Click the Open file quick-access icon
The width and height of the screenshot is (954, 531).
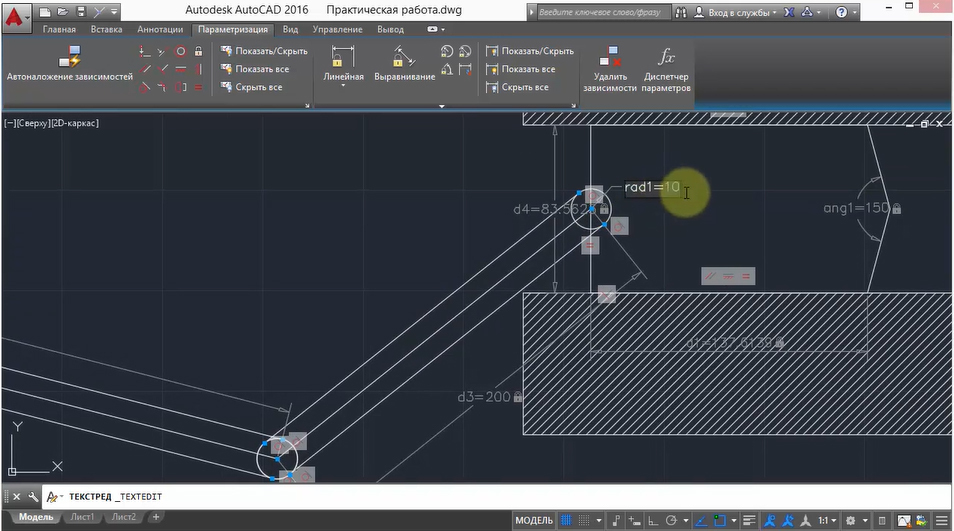[x=62, y=12]
